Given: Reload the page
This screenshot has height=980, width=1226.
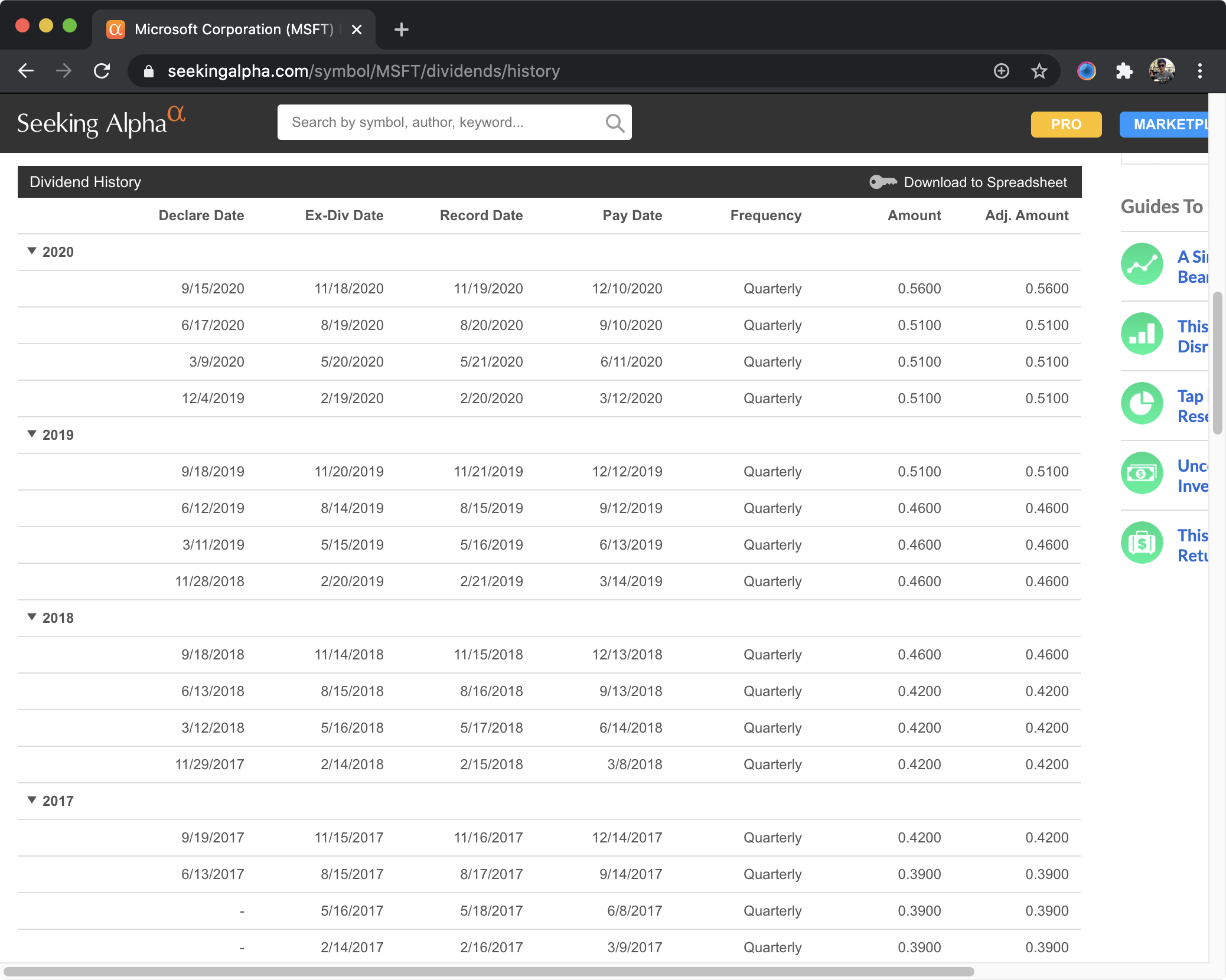Looking at the screenshot, I should [x=102, y=71].
